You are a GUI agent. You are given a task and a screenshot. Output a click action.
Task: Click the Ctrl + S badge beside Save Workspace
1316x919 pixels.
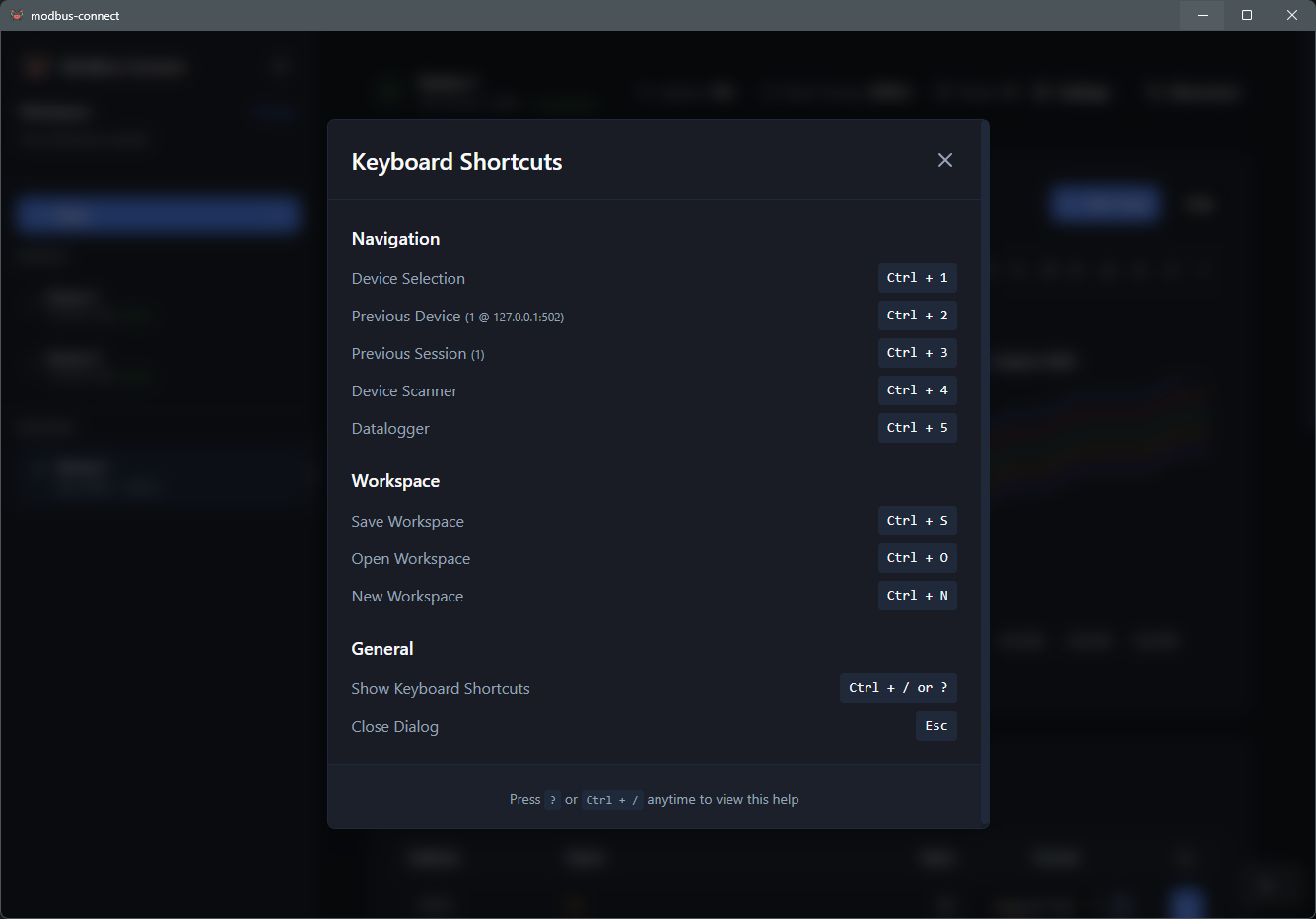point(918,521)
